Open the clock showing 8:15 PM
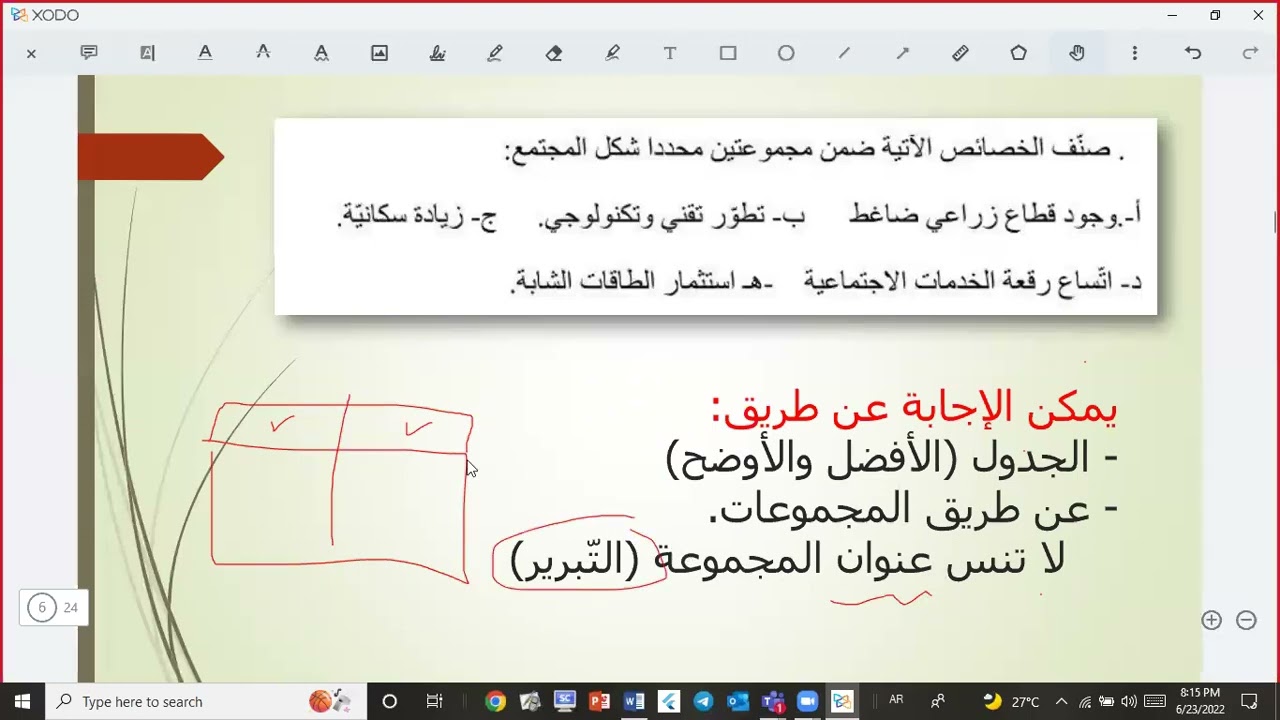The width and height of the screenshot is (1280, 720). coord(1200,701)
